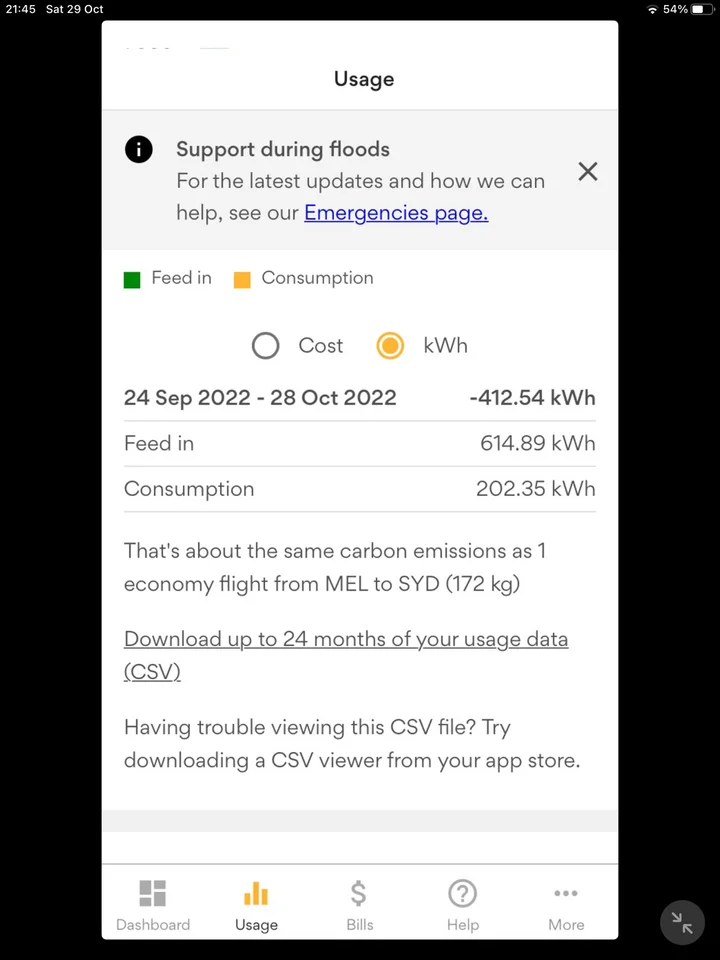The height and width of the screenshot is (960, 720).
Task: Open the Dashboard tab icon
Action: (x=153, y=893)
